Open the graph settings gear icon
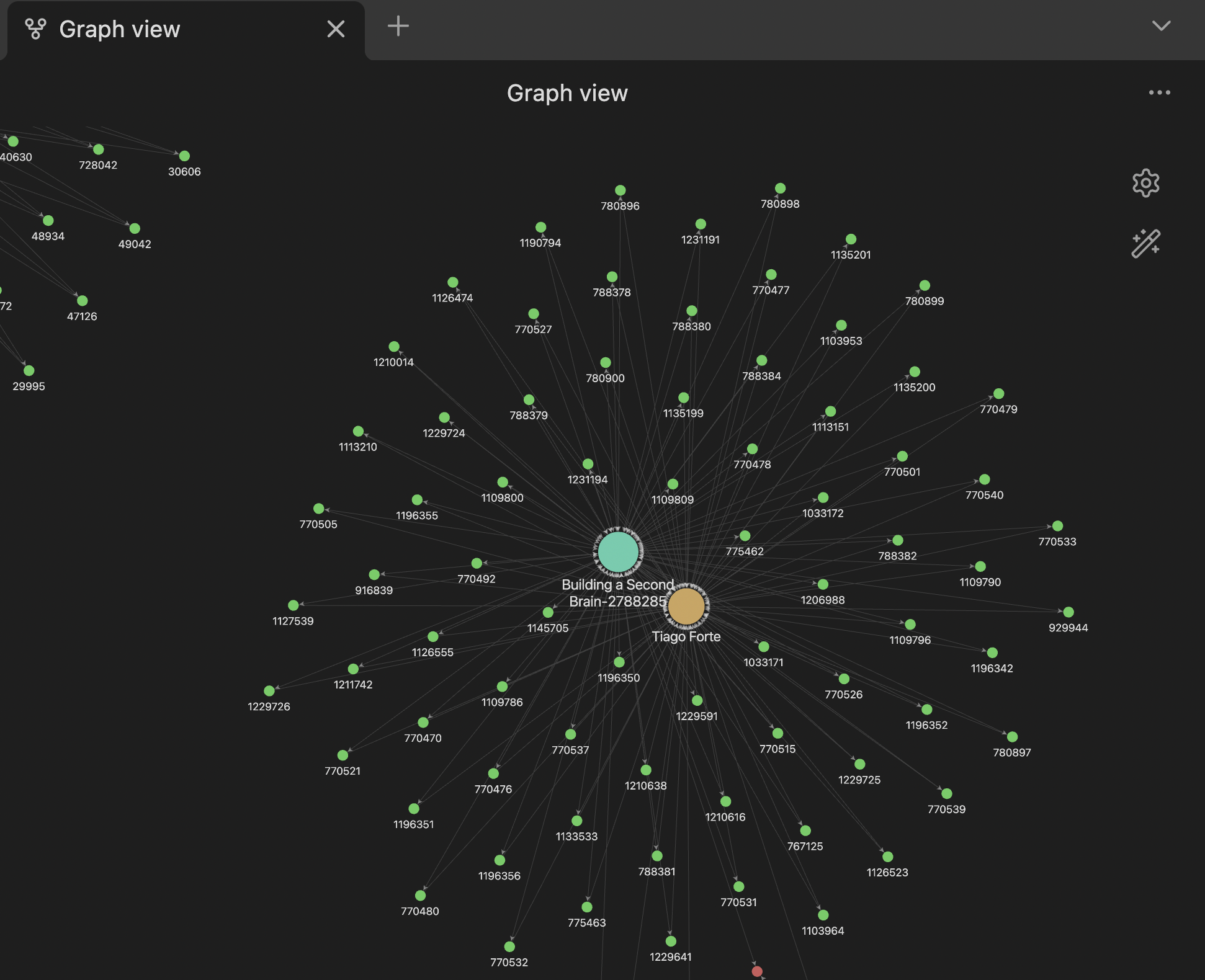The width and height of the screenshot is (1205, 980). point(1145,183)
